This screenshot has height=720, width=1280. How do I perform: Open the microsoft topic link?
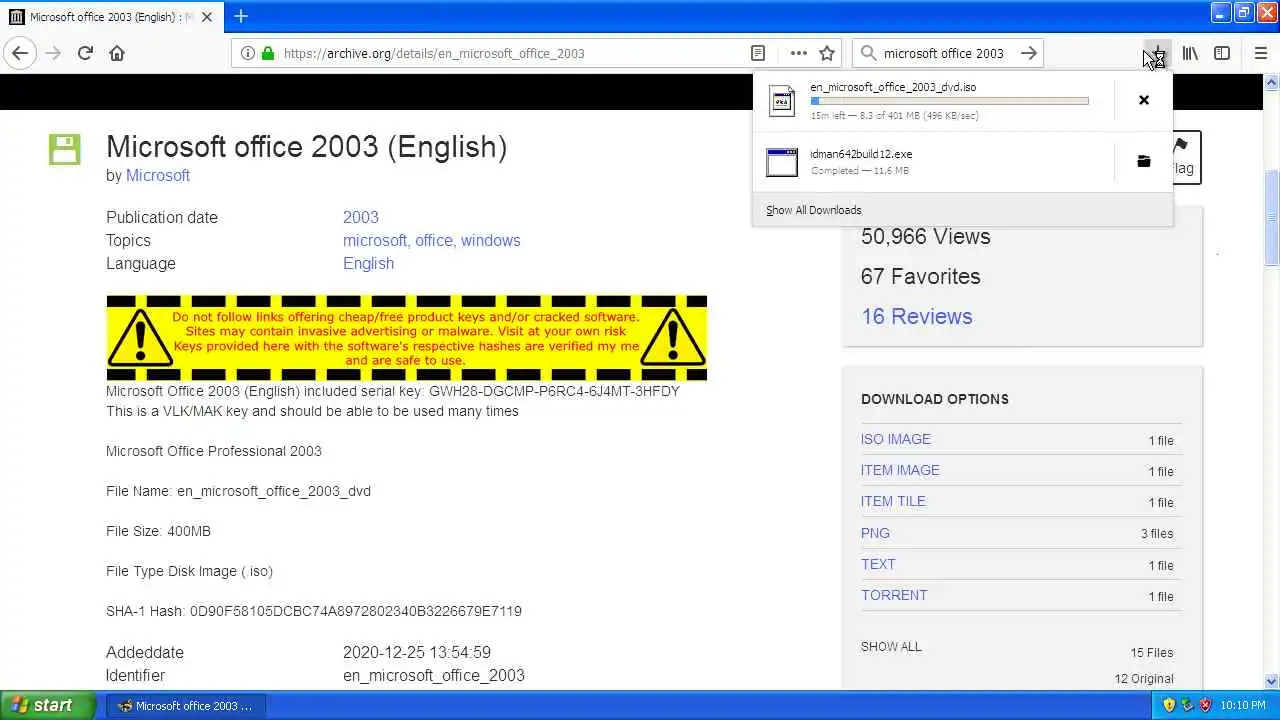click(x=374, y=240)
